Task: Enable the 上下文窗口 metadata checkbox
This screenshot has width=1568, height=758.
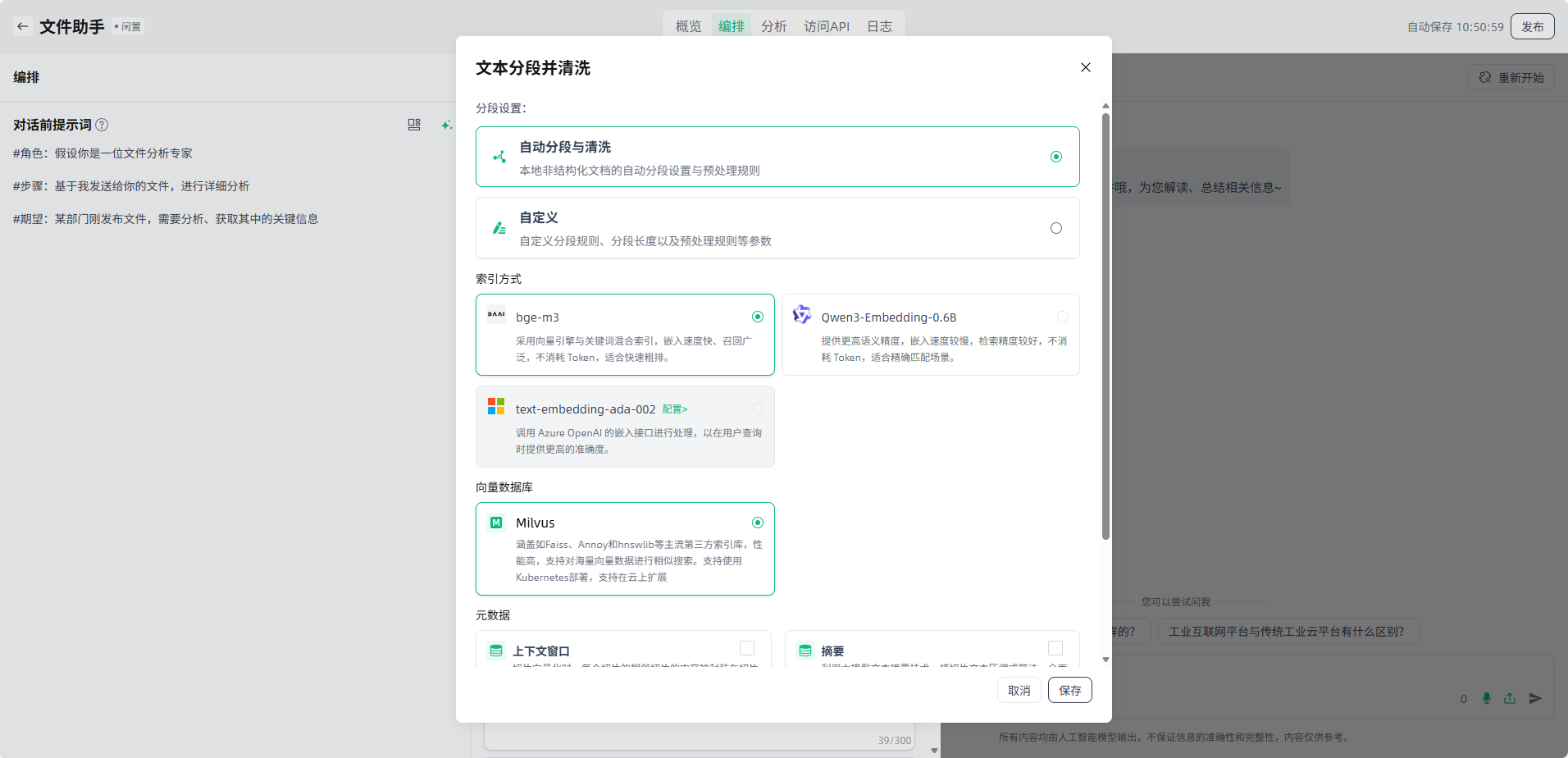Action: [x=746, y=648]
